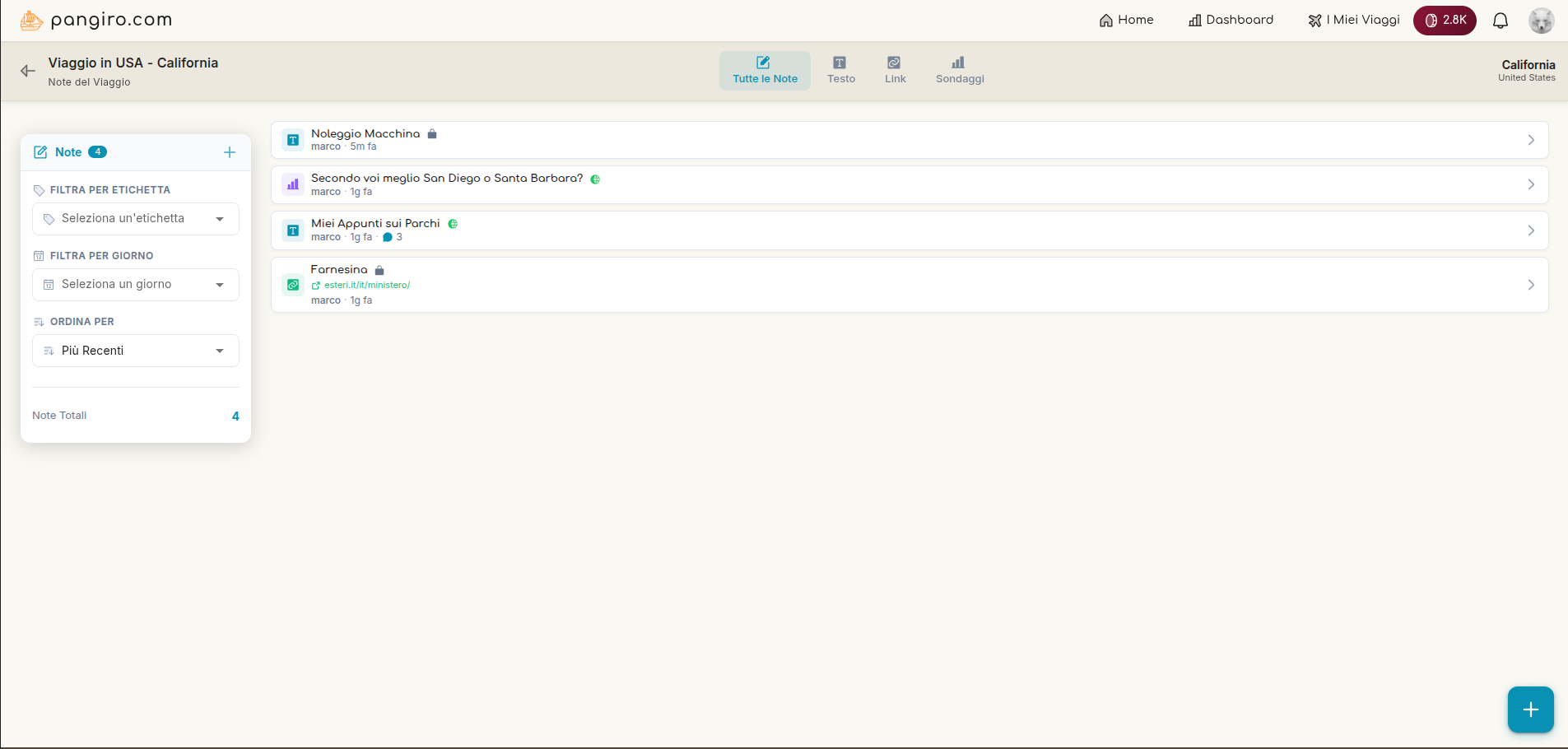Click the back arrow beside trip title
The image size is (1568, 749).
[x=28, y=71]
